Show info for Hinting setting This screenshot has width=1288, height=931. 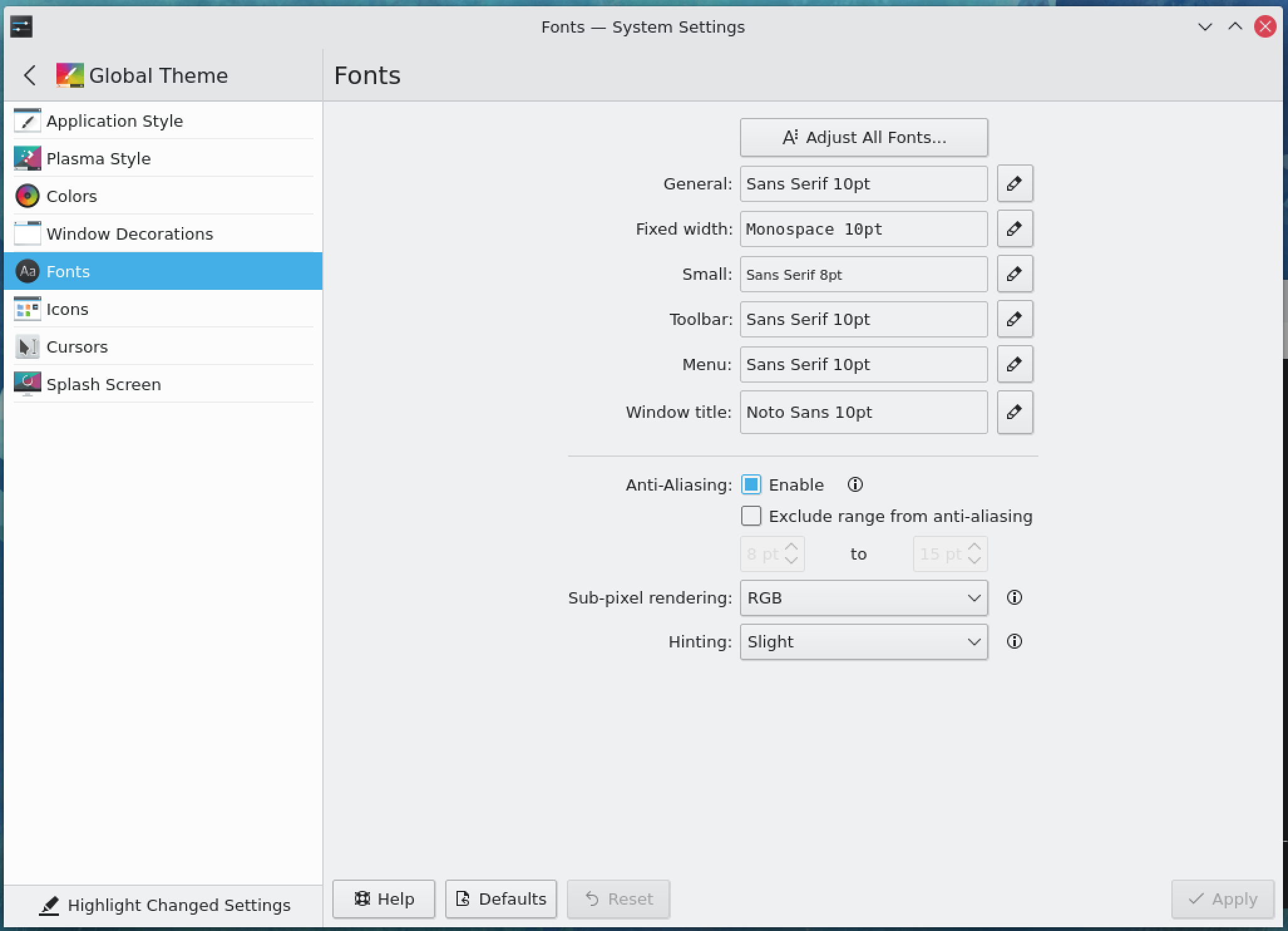click(x=1015, y=642)
